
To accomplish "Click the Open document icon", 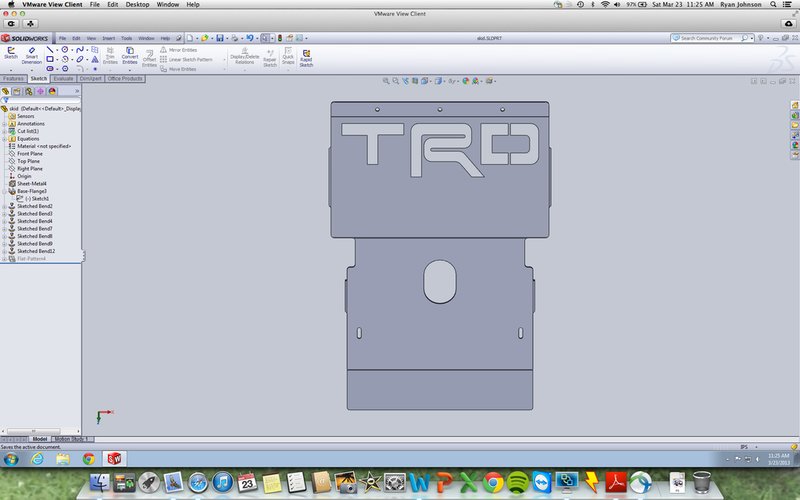I will (x=205, y=38).
